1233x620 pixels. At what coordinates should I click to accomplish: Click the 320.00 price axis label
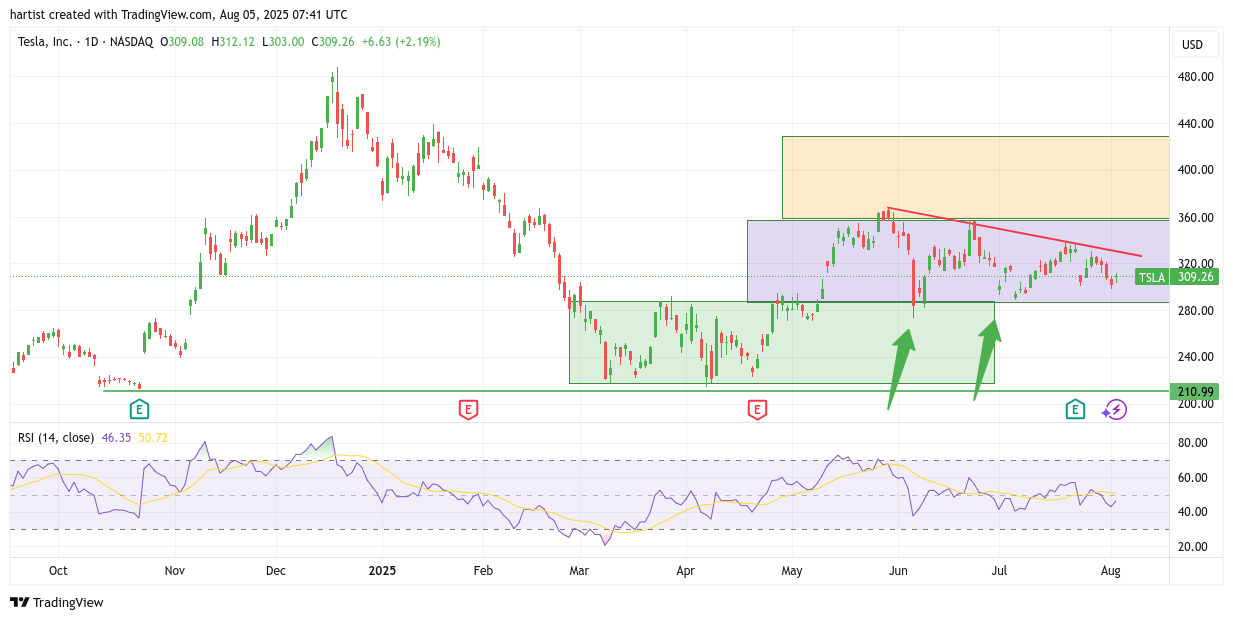click(x=1197, y=264)
